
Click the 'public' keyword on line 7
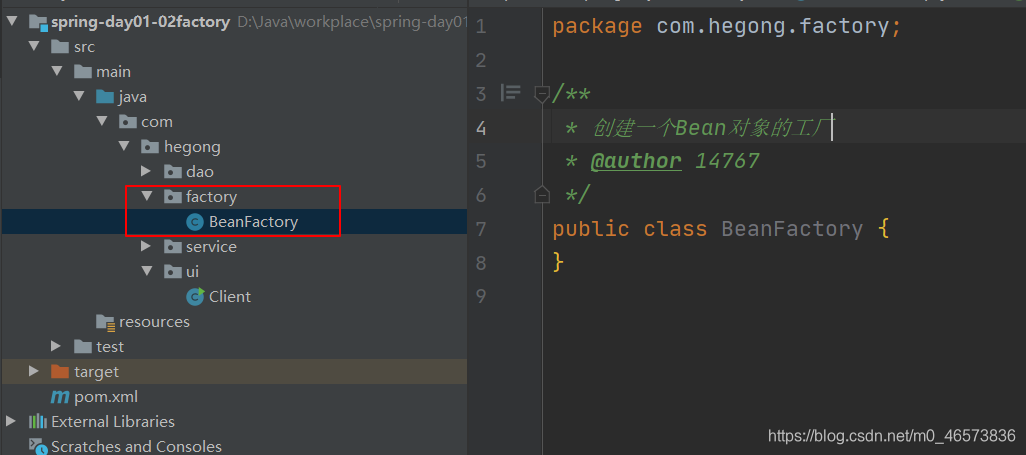click(591, 229)
